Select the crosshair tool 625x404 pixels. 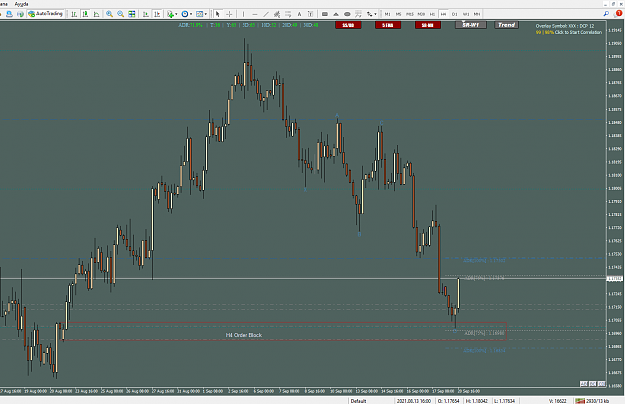point(229,14)
